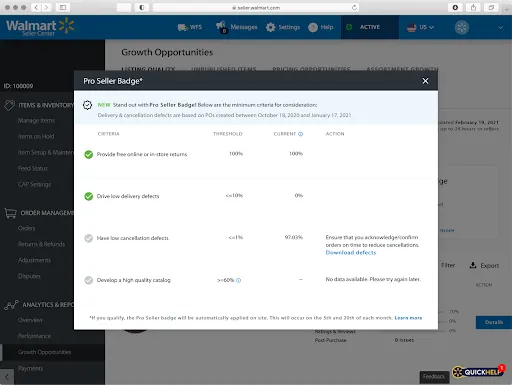
Task: Click green check for delivery defects criterion
Action: tap(89, 196)
